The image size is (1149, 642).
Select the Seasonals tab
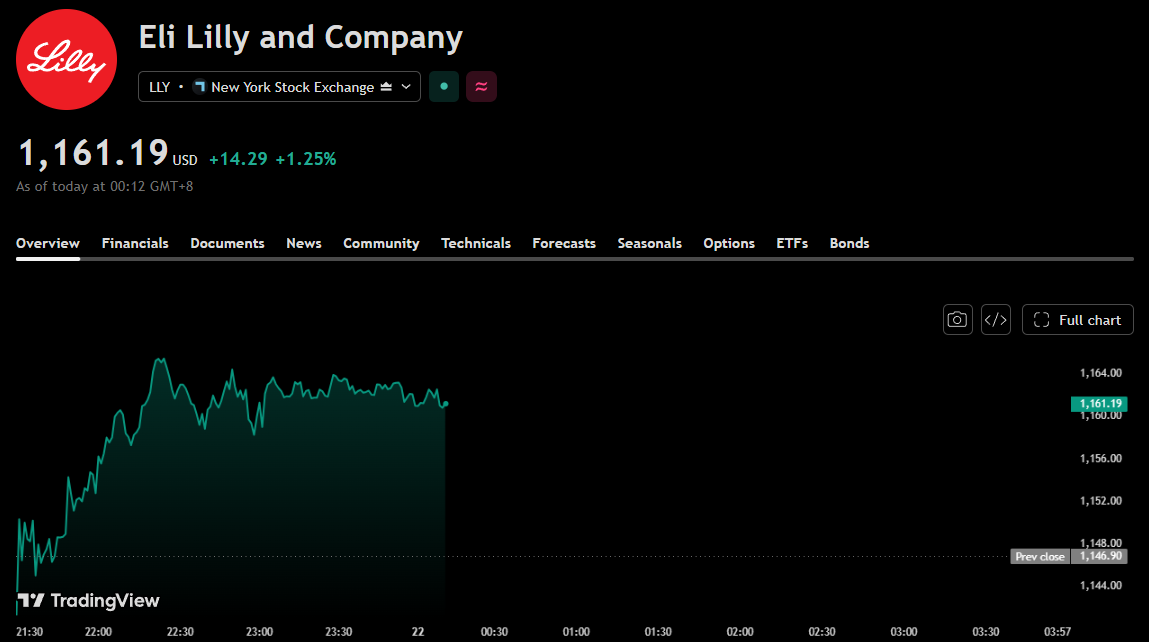click(649, 243)
